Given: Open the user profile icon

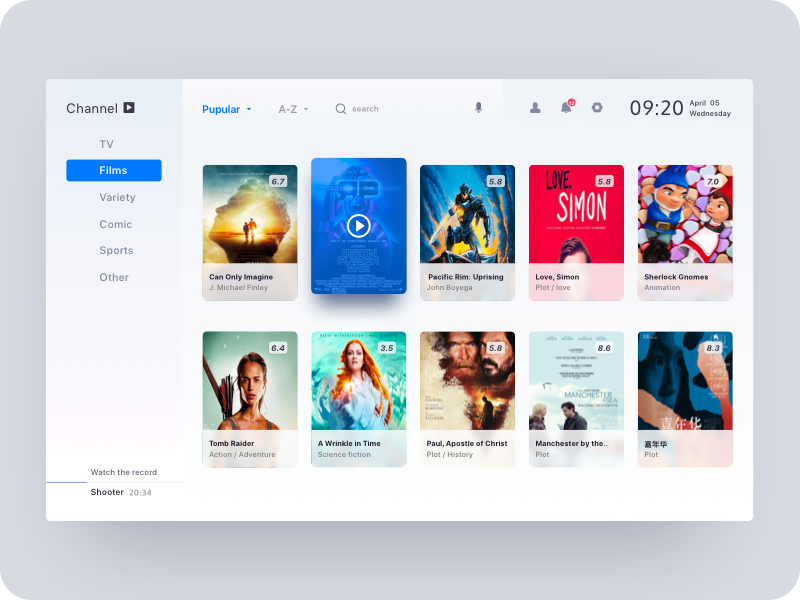Looking at the screenshot, I should 535,108.
